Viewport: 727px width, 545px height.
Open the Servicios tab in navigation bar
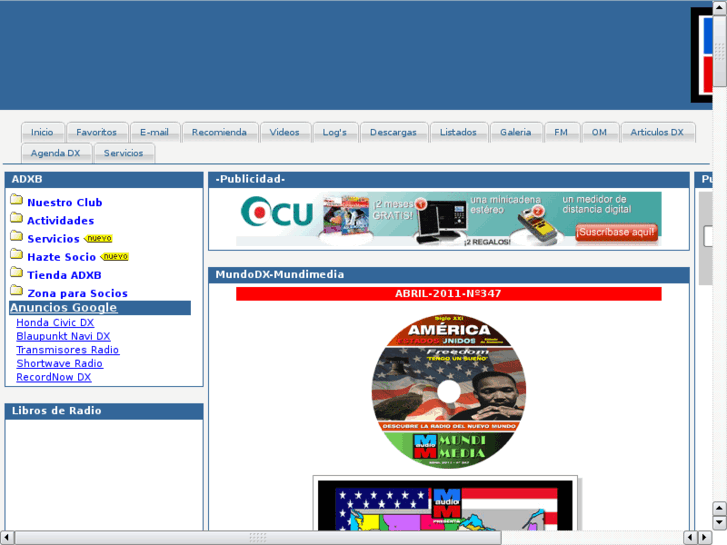(x=124, y=153)
